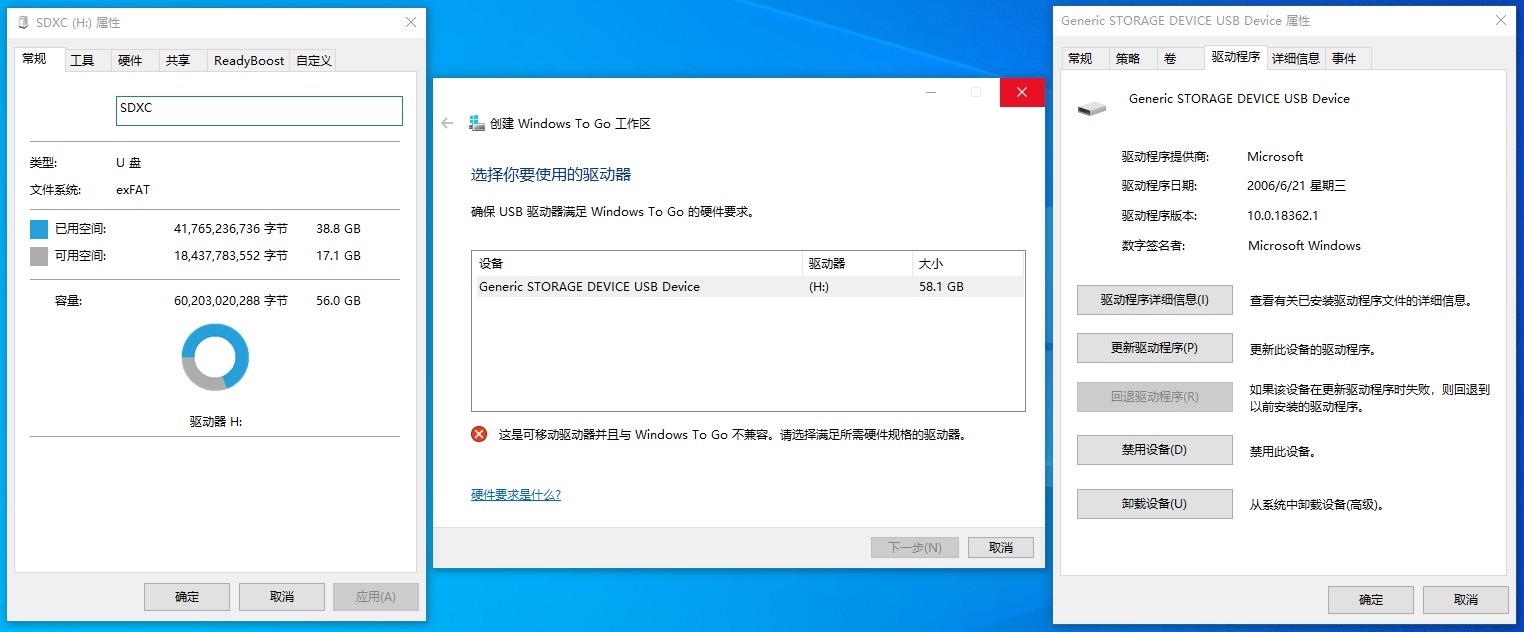The height and width of the screenshot is (632, 1524).
Task: Open the 自定义 tab
Action: [x=313, y=61]
